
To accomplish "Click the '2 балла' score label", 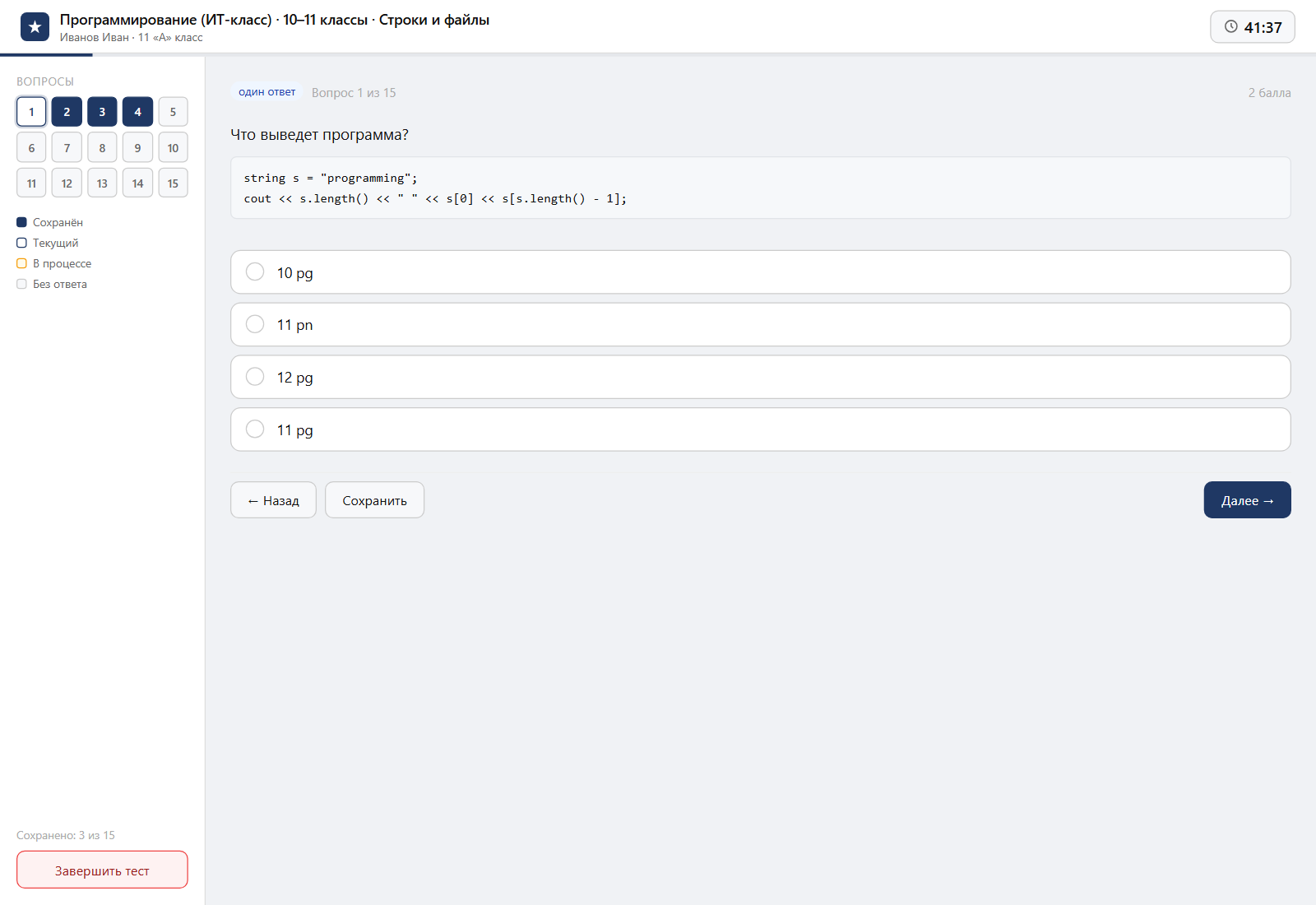I will [x=1269, y=93].
